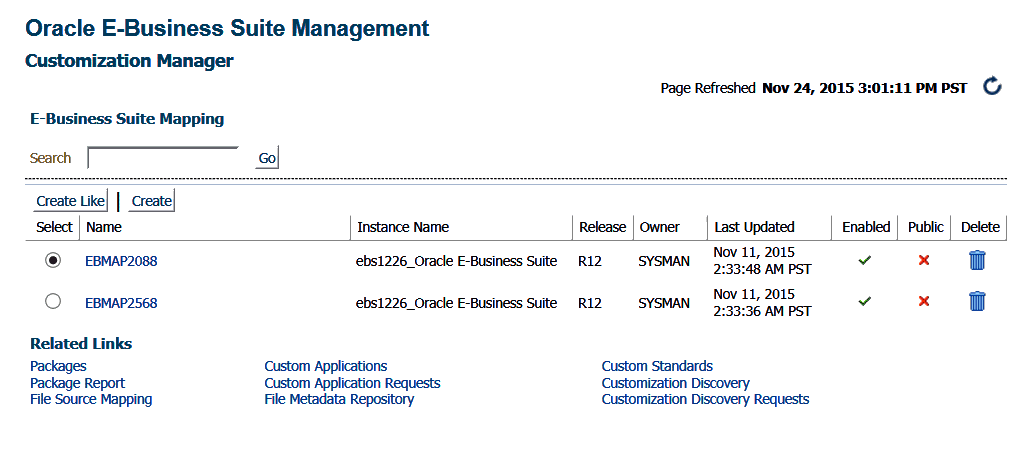Open the File Metadata Repository link
Image resolution: width=1034 pixels, height=458 pixels.
[x=339, y=399]
